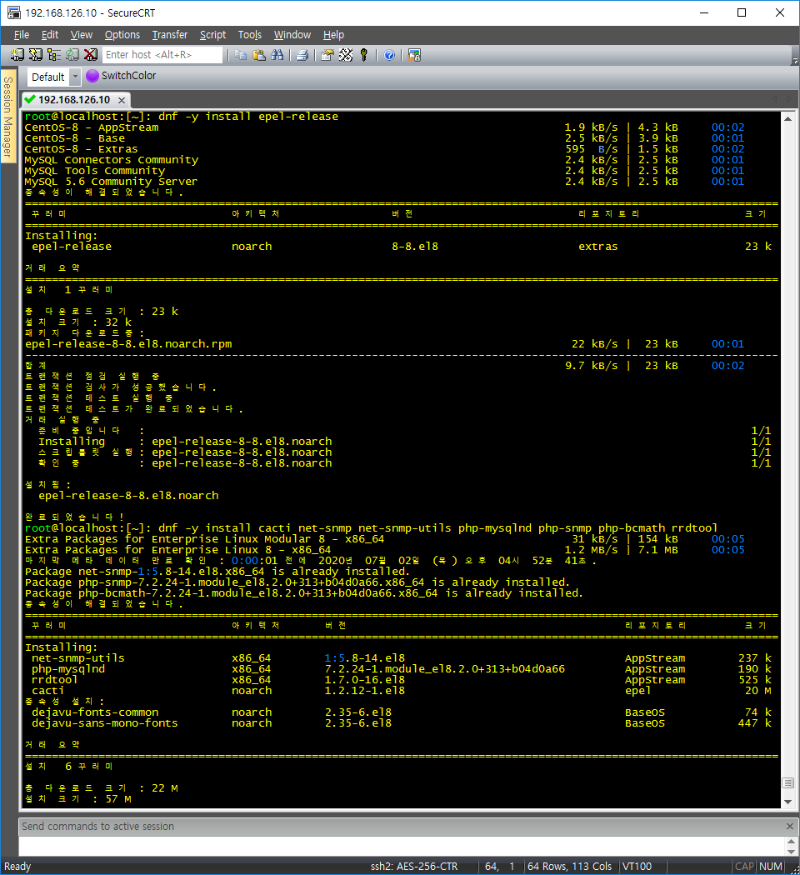Click the Paste icon in the toolbar
800x875 pixels.
coord(259,55)
